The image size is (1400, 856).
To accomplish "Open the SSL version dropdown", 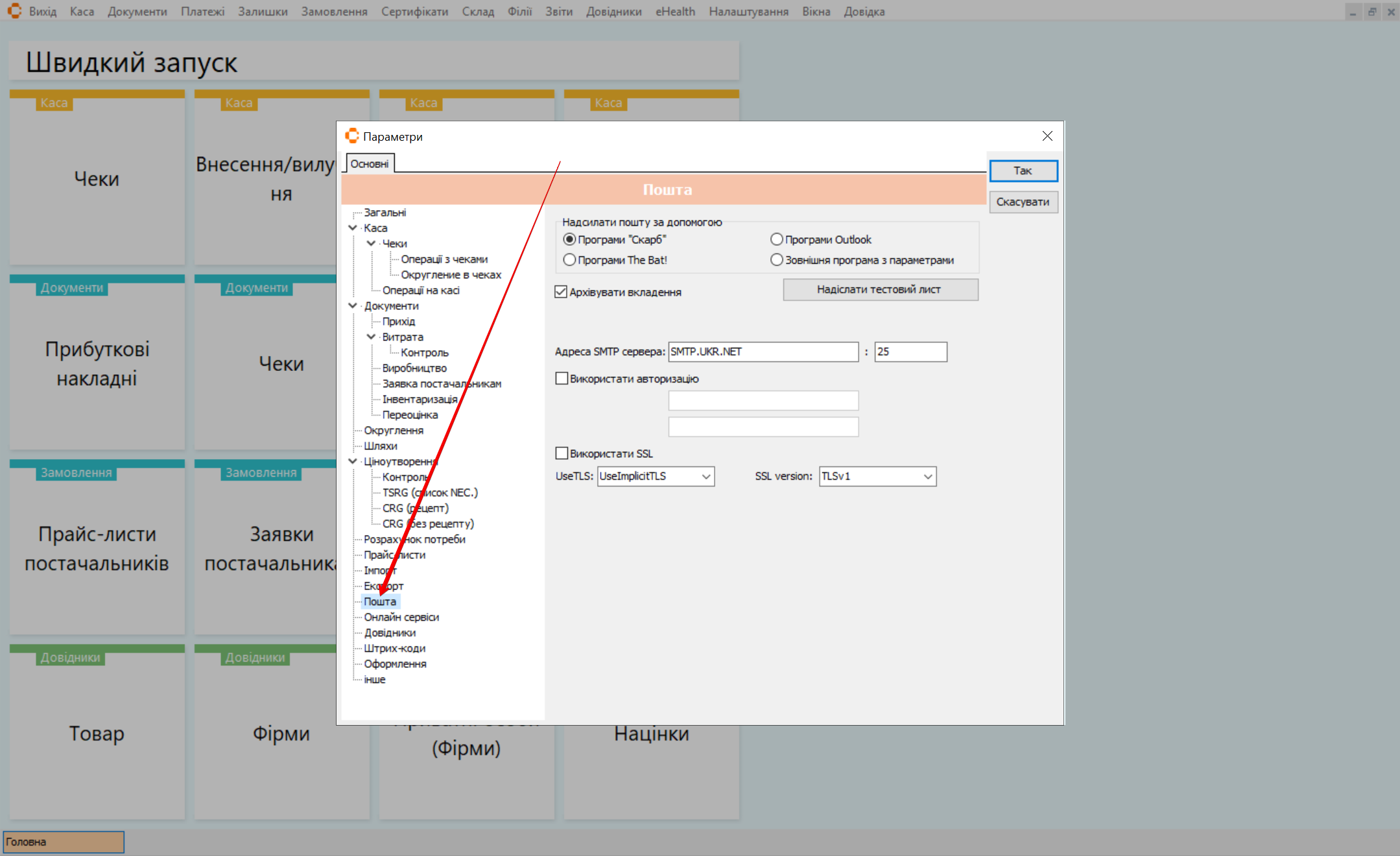I will 928,476.
